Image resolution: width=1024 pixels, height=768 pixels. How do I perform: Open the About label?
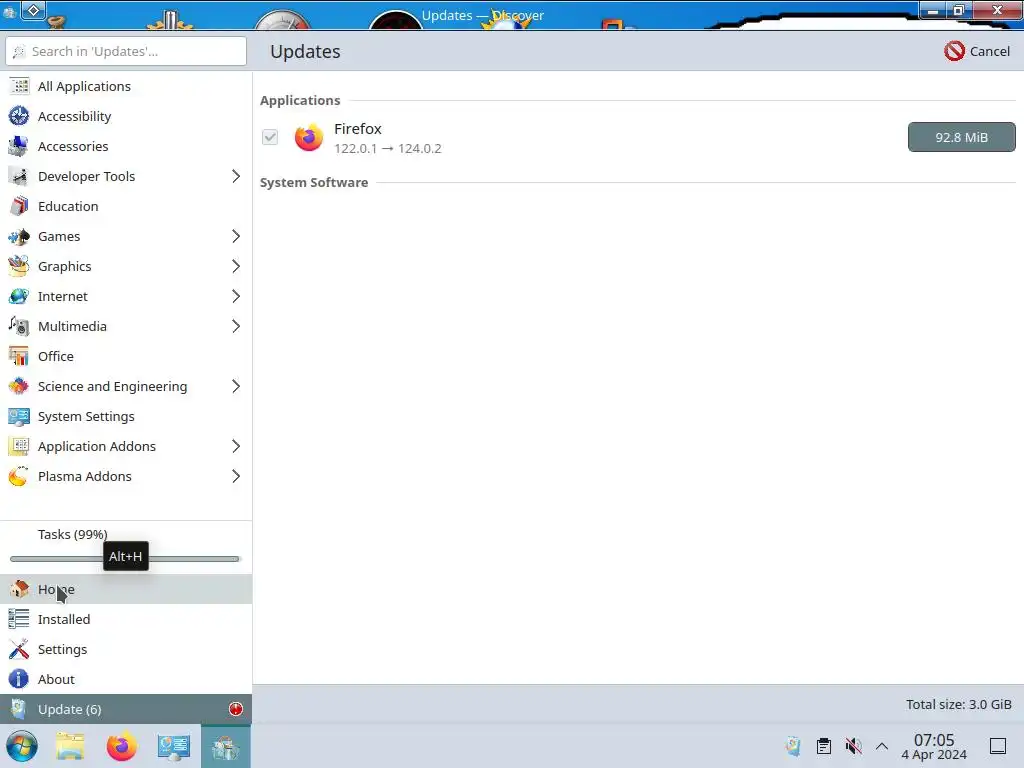pyautogui.click(x=56, y=679)
